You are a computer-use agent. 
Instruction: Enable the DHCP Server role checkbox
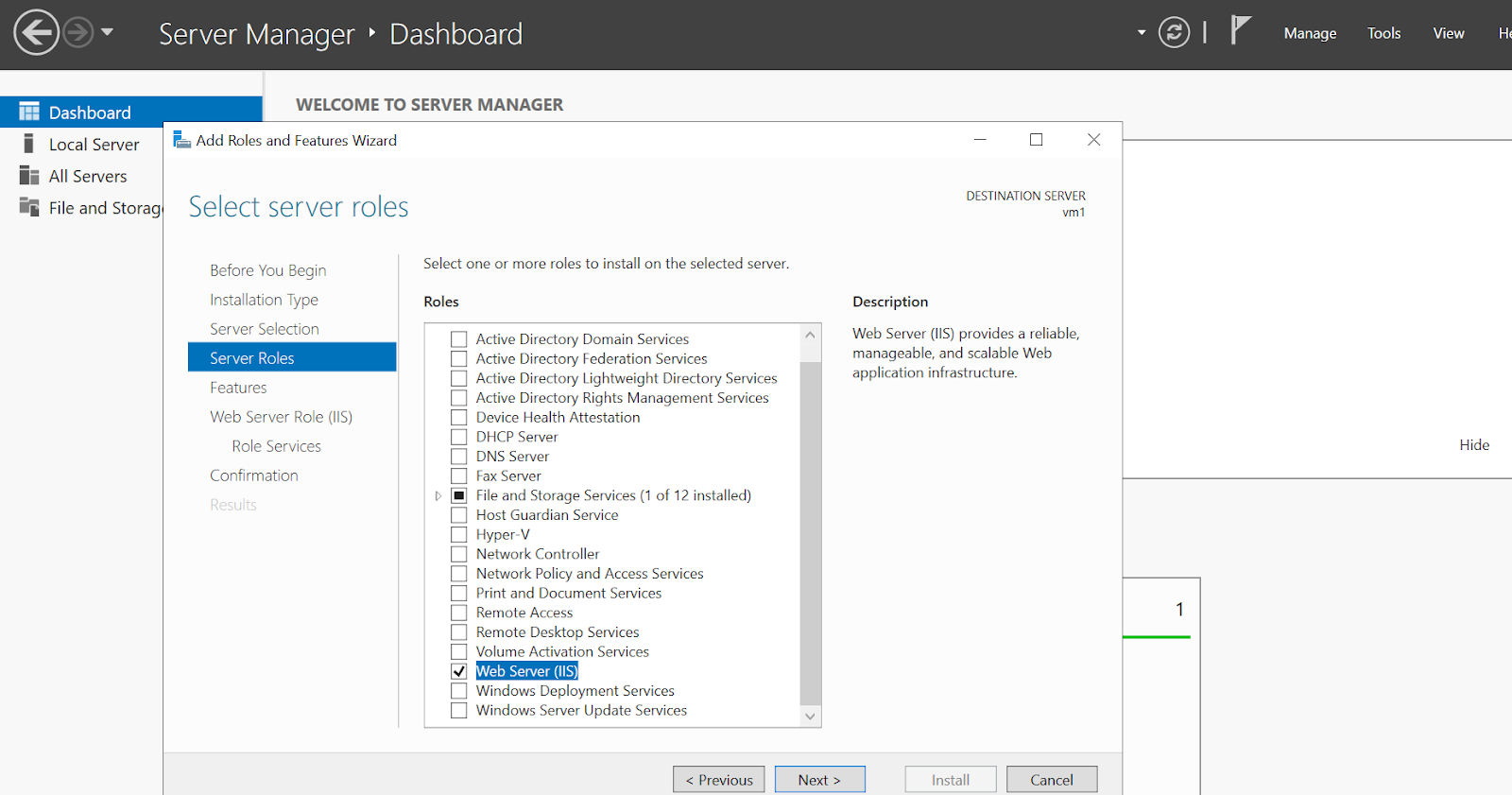459,437
